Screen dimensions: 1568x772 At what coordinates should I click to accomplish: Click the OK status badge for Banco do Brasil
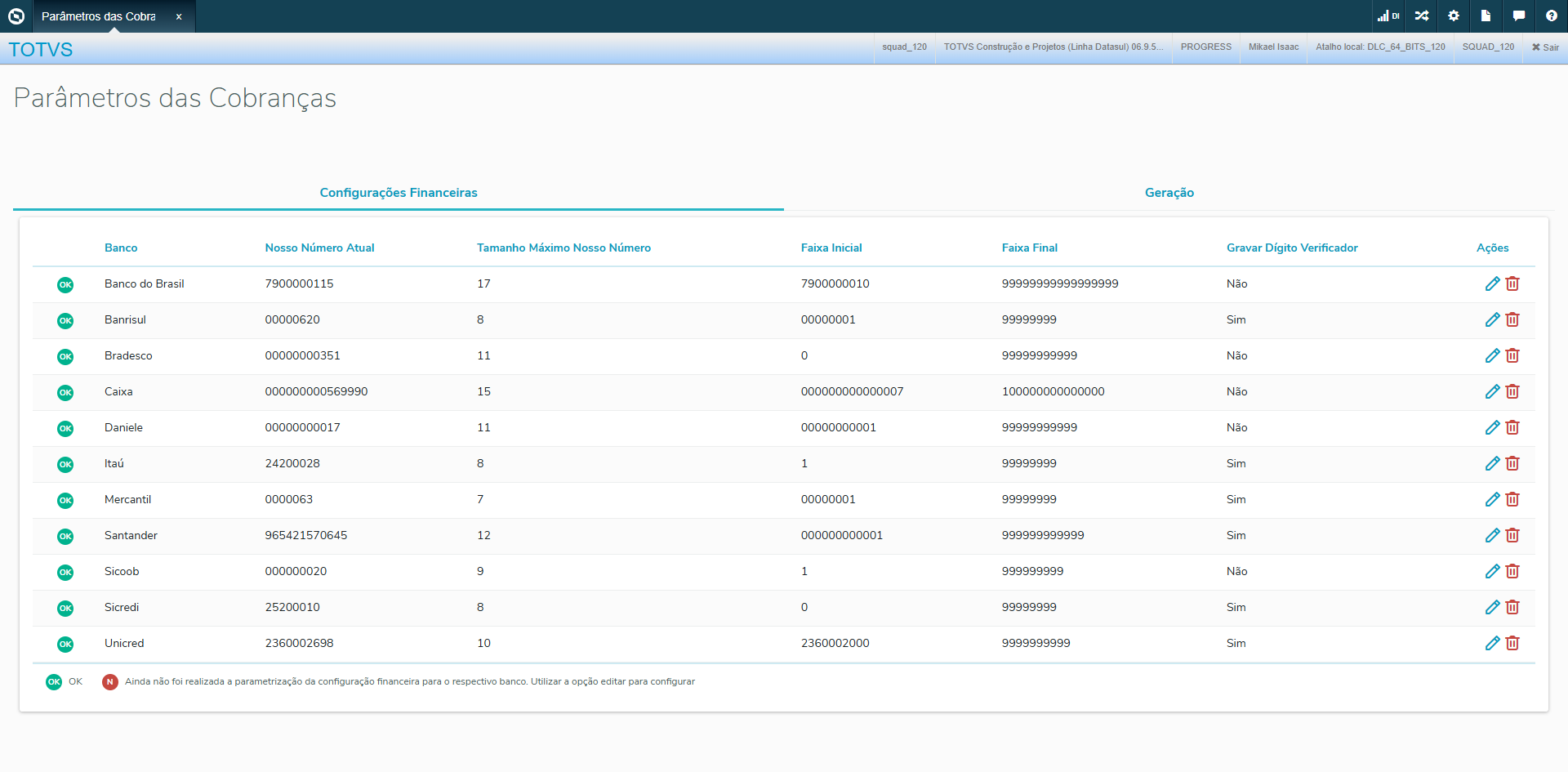[x=65, y=284]
